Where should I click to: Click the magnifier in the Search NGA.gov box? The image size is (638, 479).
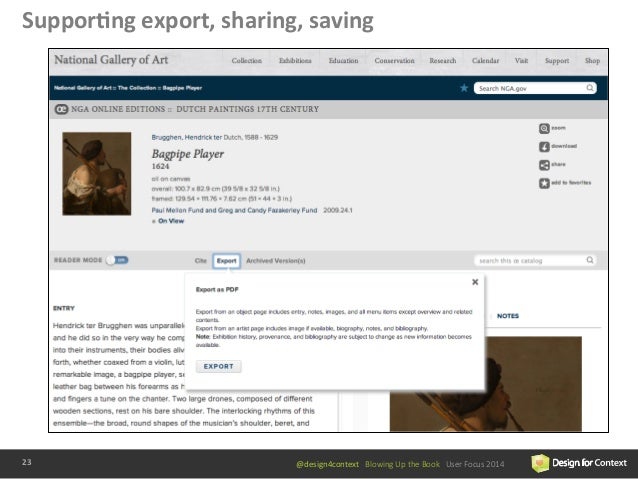click(x=590, y=88)
